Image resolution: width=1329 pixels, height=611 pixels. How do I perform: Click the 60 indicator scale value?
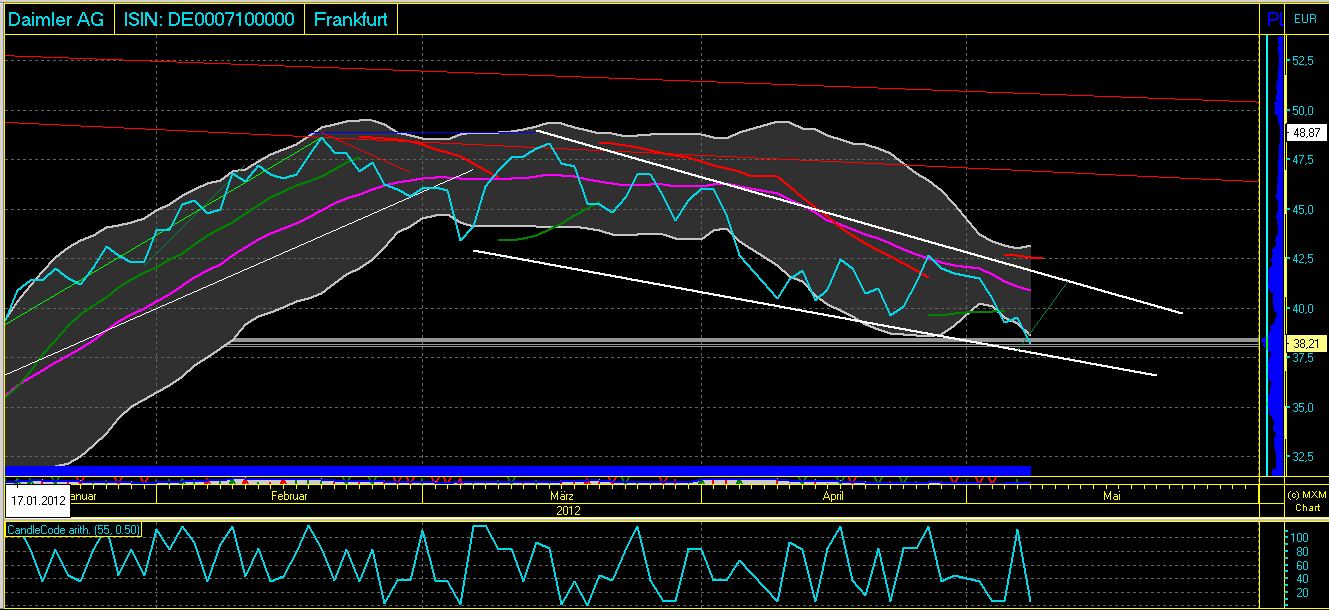coord(1302,565)
